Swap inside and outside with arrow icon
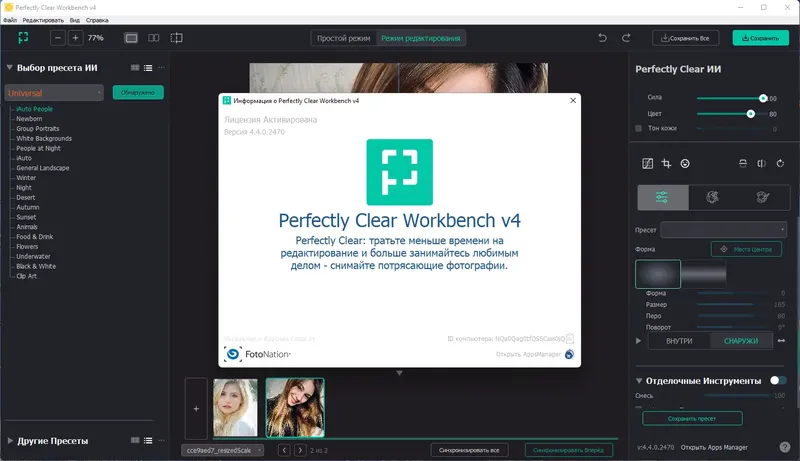The height and width of the screenshot is (461, 800). point(781,341)
